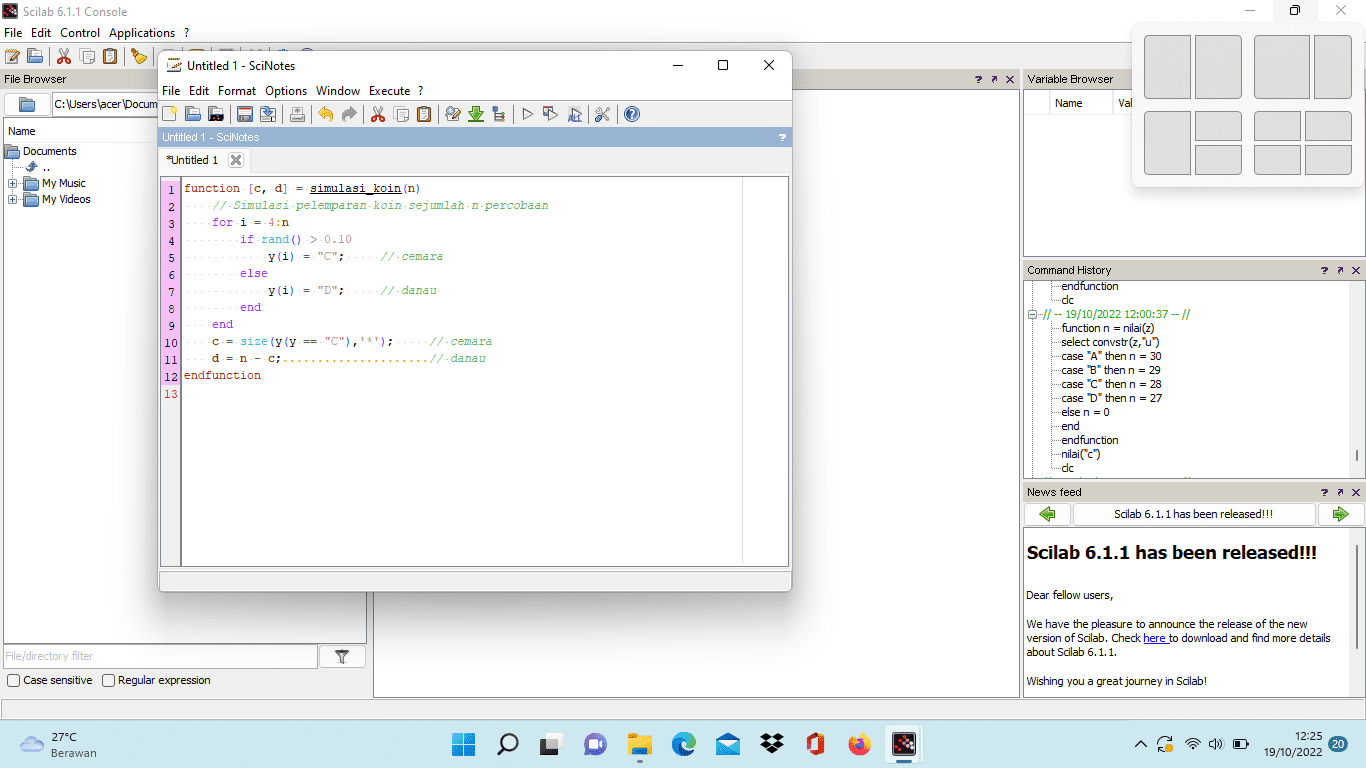This screenshot has width=1366, height=768.
Task: Click Open file icon in console toolbar
Action: tap(35, 56)
